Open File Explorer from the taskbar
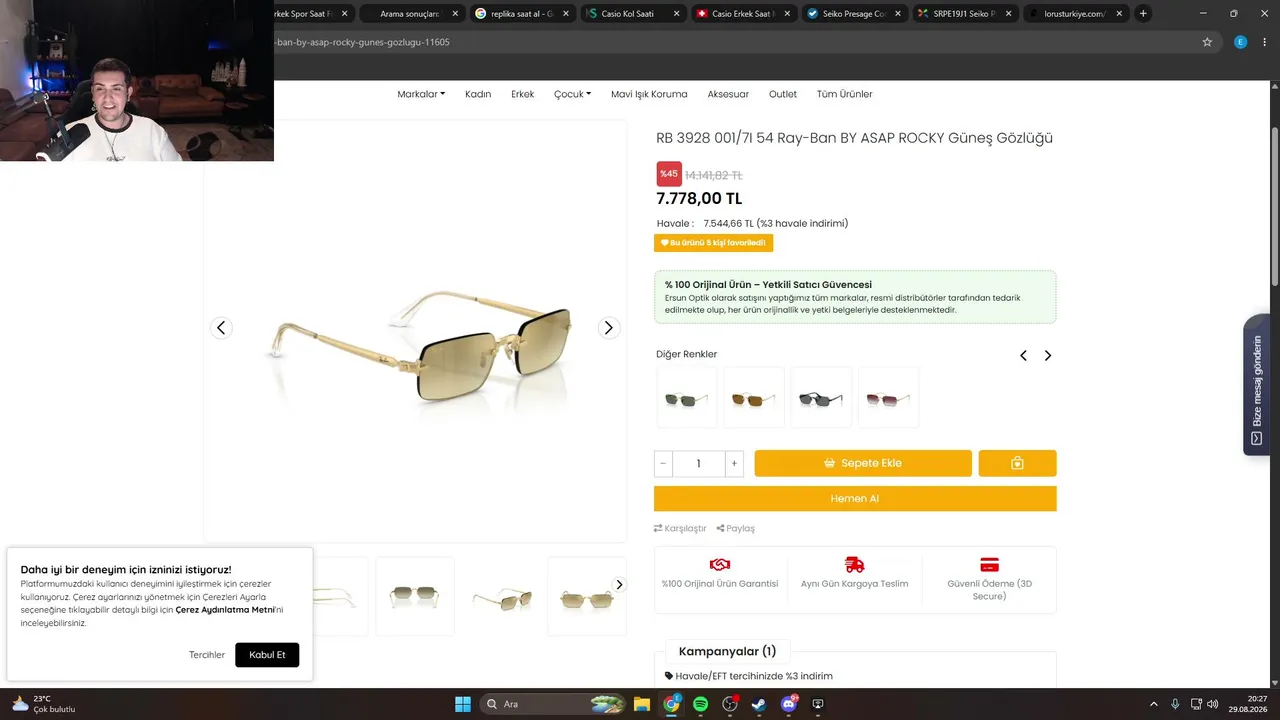Image resolution: width=1280 pixels, height=720 pixels. (641, 704)
